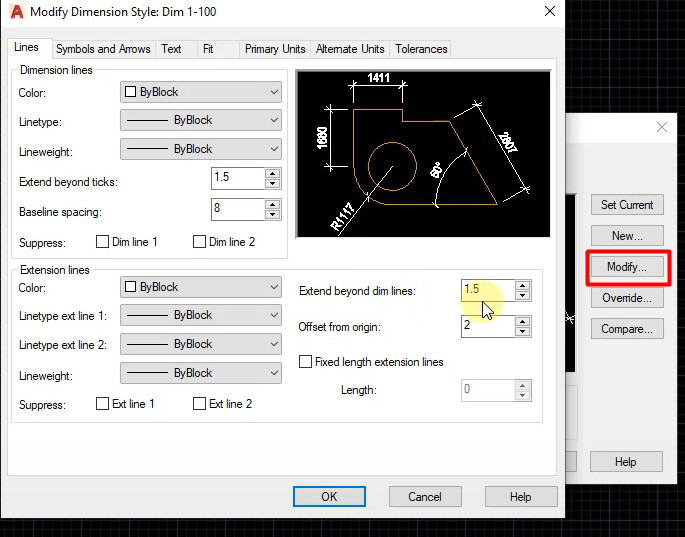Increase Extend beyond ticks value
The width and height of the screenshot is (685, 537).
tap(273, 173)
